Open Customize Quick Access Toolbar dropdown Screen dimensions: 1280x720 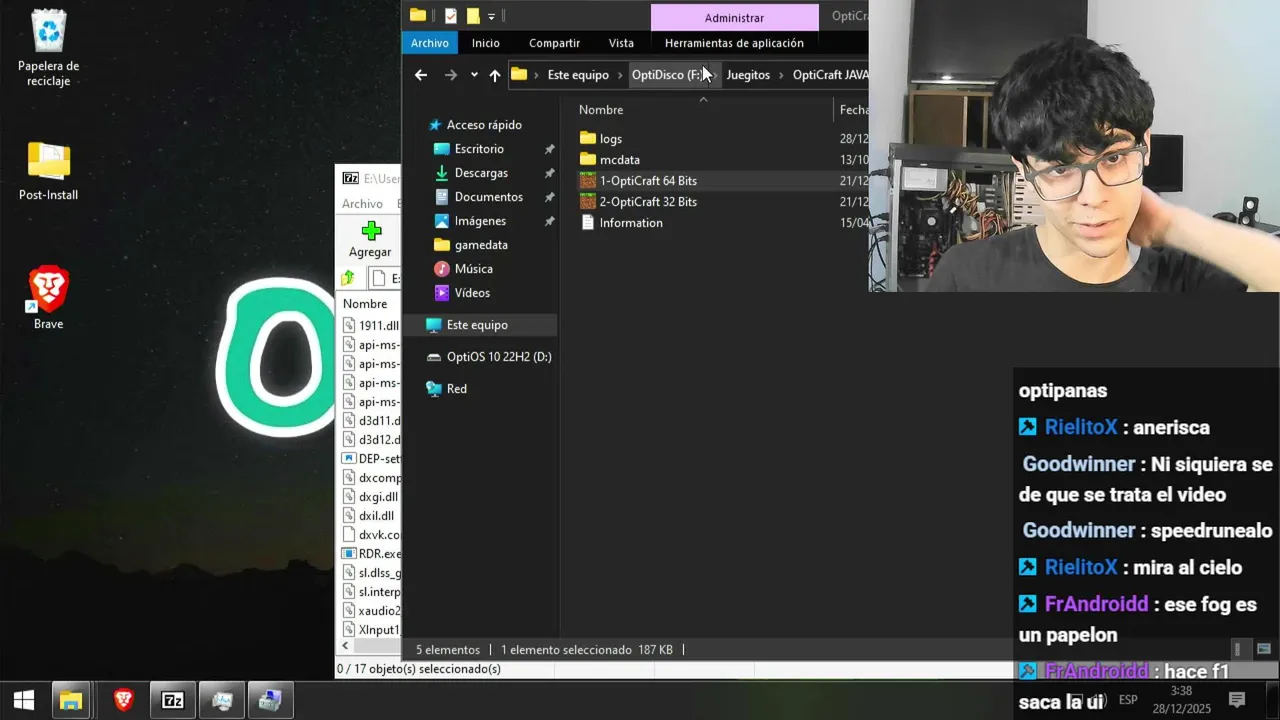pos(491,16)
